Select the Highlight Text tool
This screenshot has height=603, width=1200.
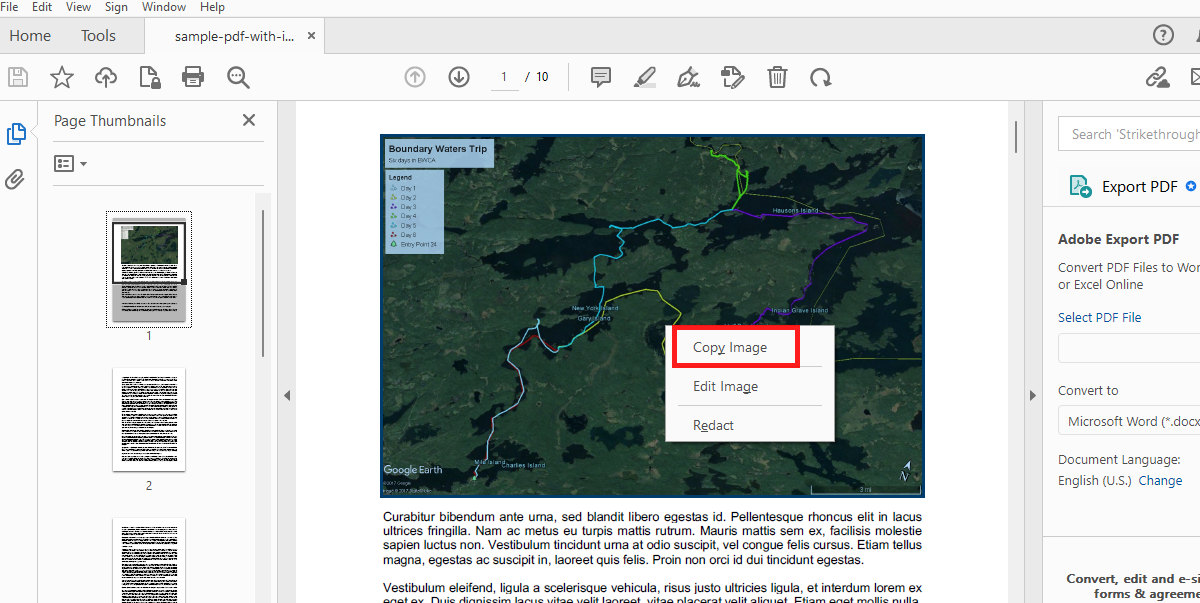[644, 77]
